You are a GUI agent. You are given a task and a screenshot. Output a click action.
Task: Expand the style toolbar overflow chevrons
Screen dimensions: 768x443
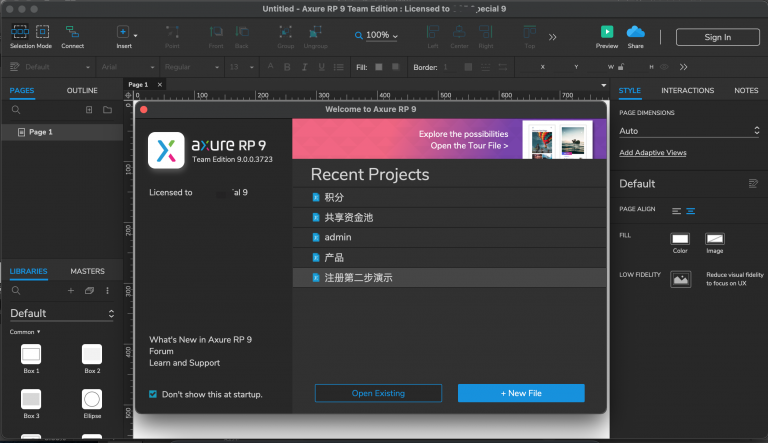[x=684, y=67]
